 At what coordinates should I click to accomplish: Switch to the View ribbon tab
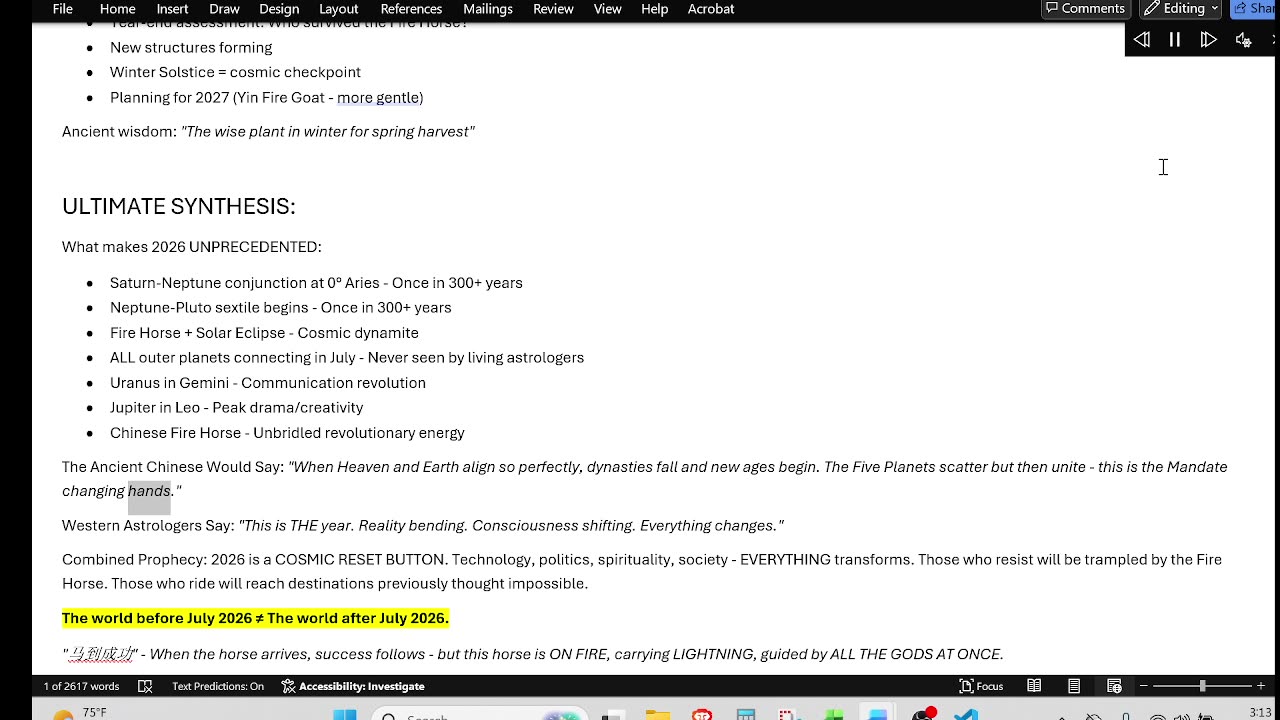pos(607,9)
